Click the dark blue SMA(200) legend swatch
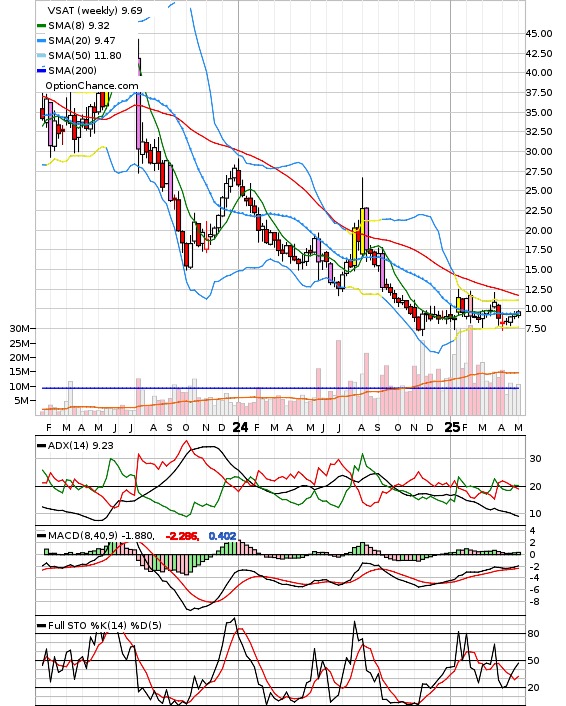 [41, 71]
